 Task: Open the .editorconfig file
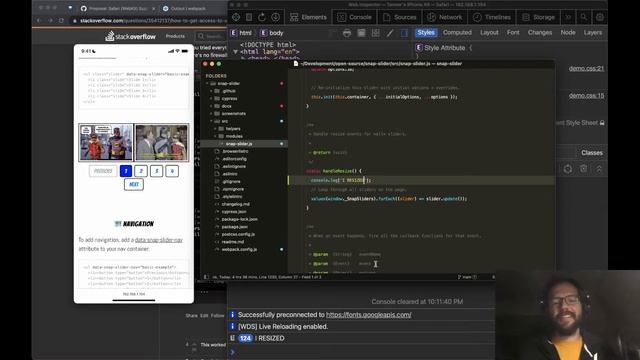[234, 159]
